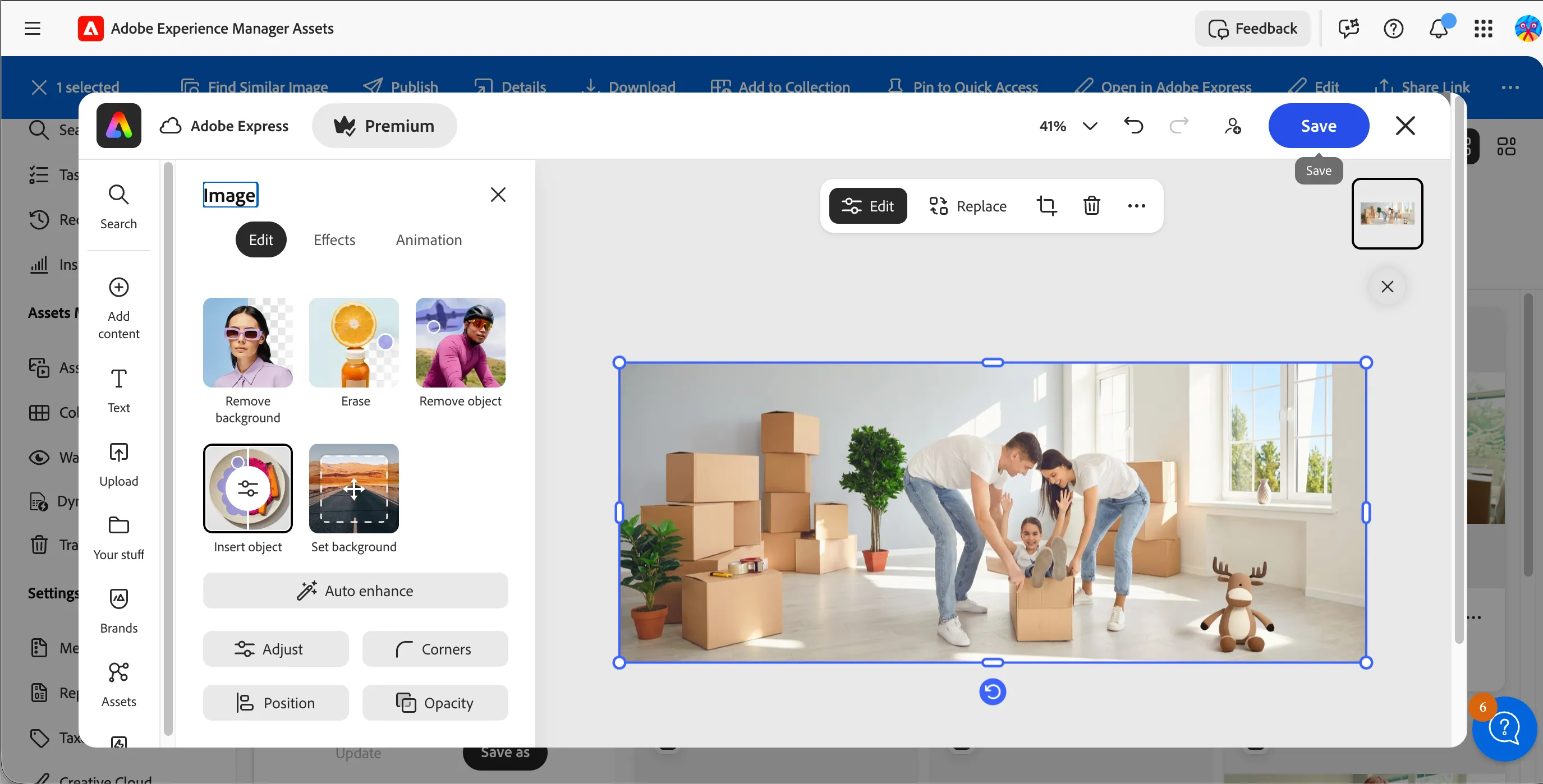The height and width of the screenshot is (784, 1543).
Task: Click the Undo arrow icon
Action: tap(1133, 126)
